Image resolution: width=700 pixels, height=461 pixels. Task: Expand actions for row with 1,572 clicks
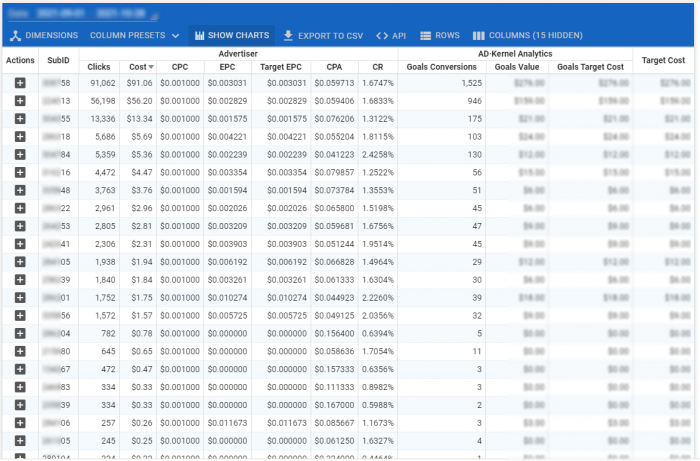(20, 316)
